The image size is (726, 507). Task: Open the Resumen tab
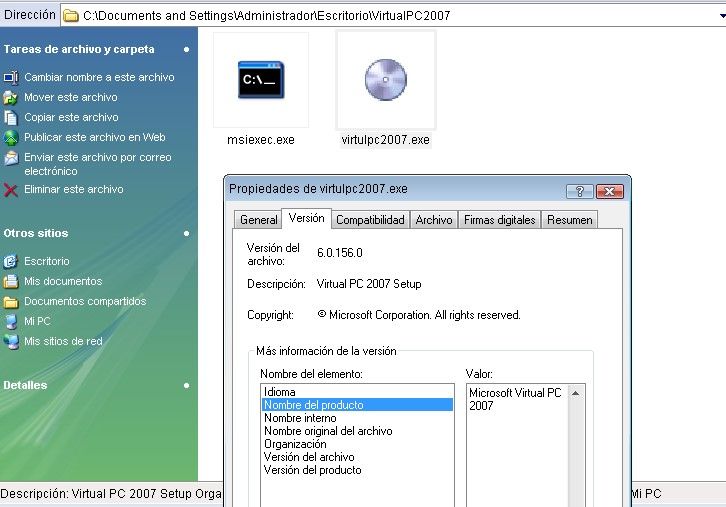tap(570, 220)
